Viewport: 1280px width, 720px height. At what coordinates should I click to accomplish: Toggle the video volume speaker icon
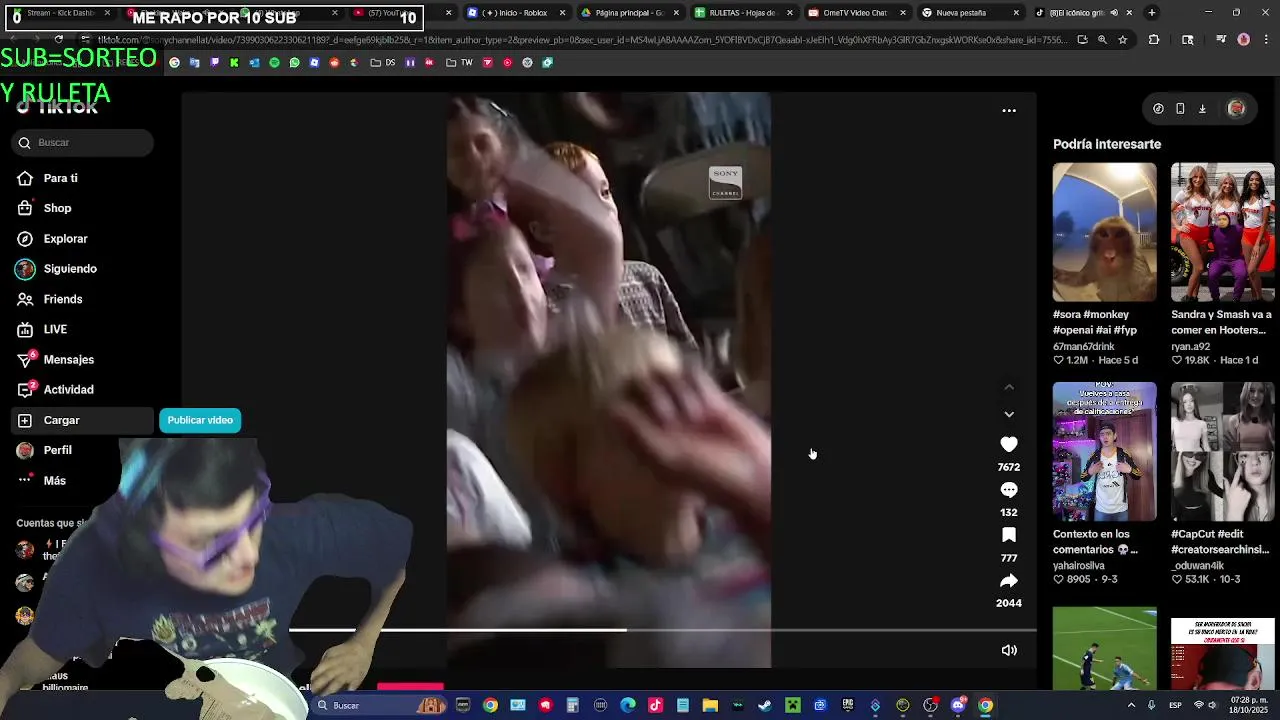pyautogui.click(x=1009, y=650)
